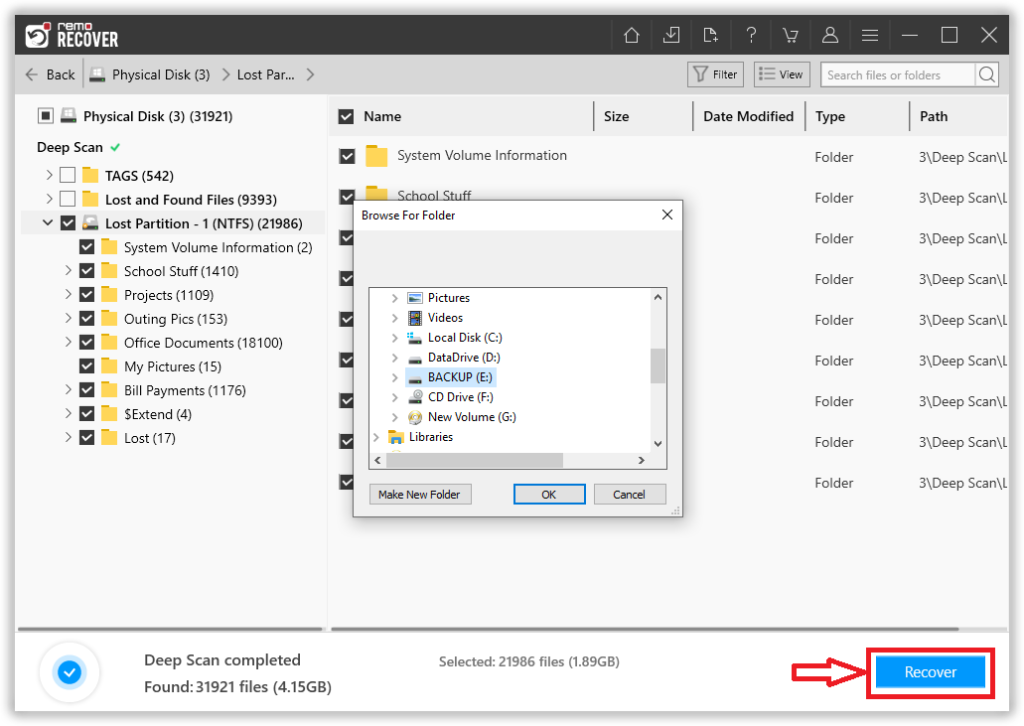
Task: Open the shopping cart icon
Action: click(x=790, y=35)
